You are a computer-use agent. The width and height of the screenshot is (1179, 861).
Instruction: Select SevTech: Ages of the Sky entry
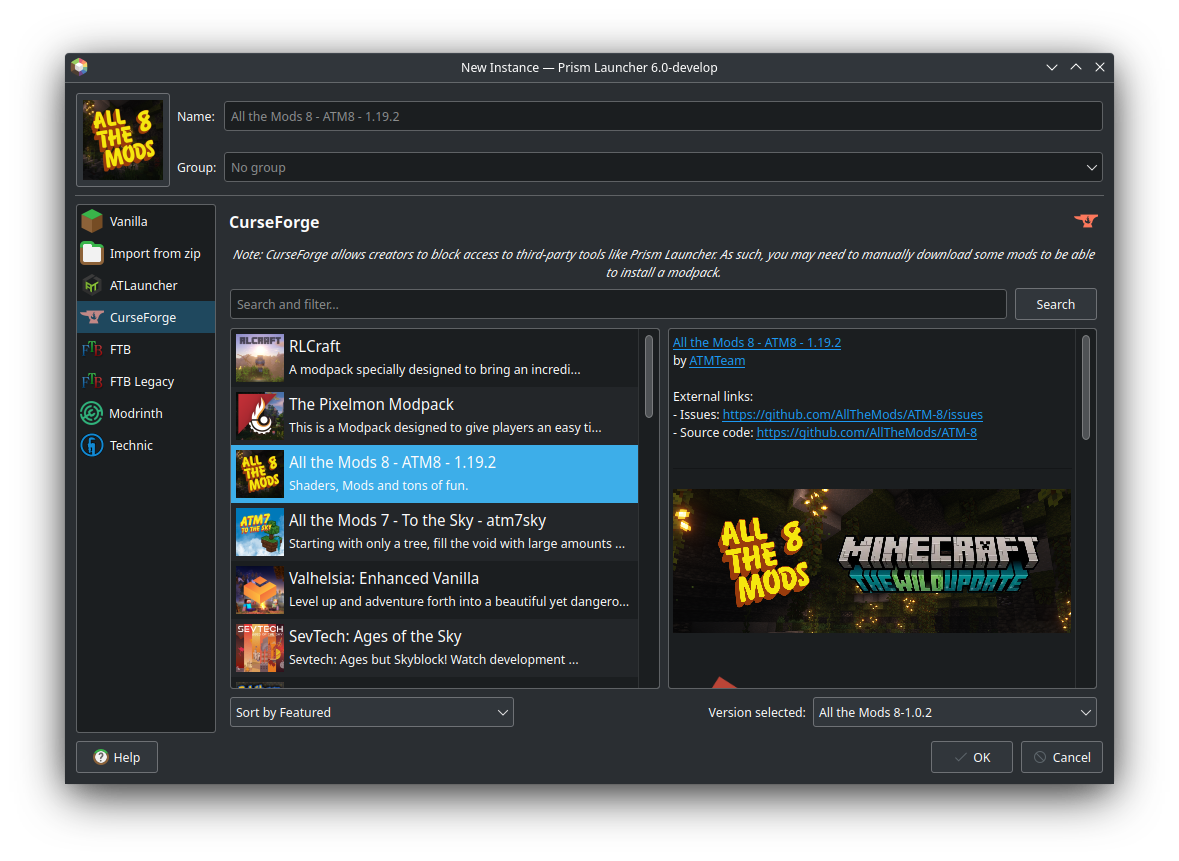[434, 647]
